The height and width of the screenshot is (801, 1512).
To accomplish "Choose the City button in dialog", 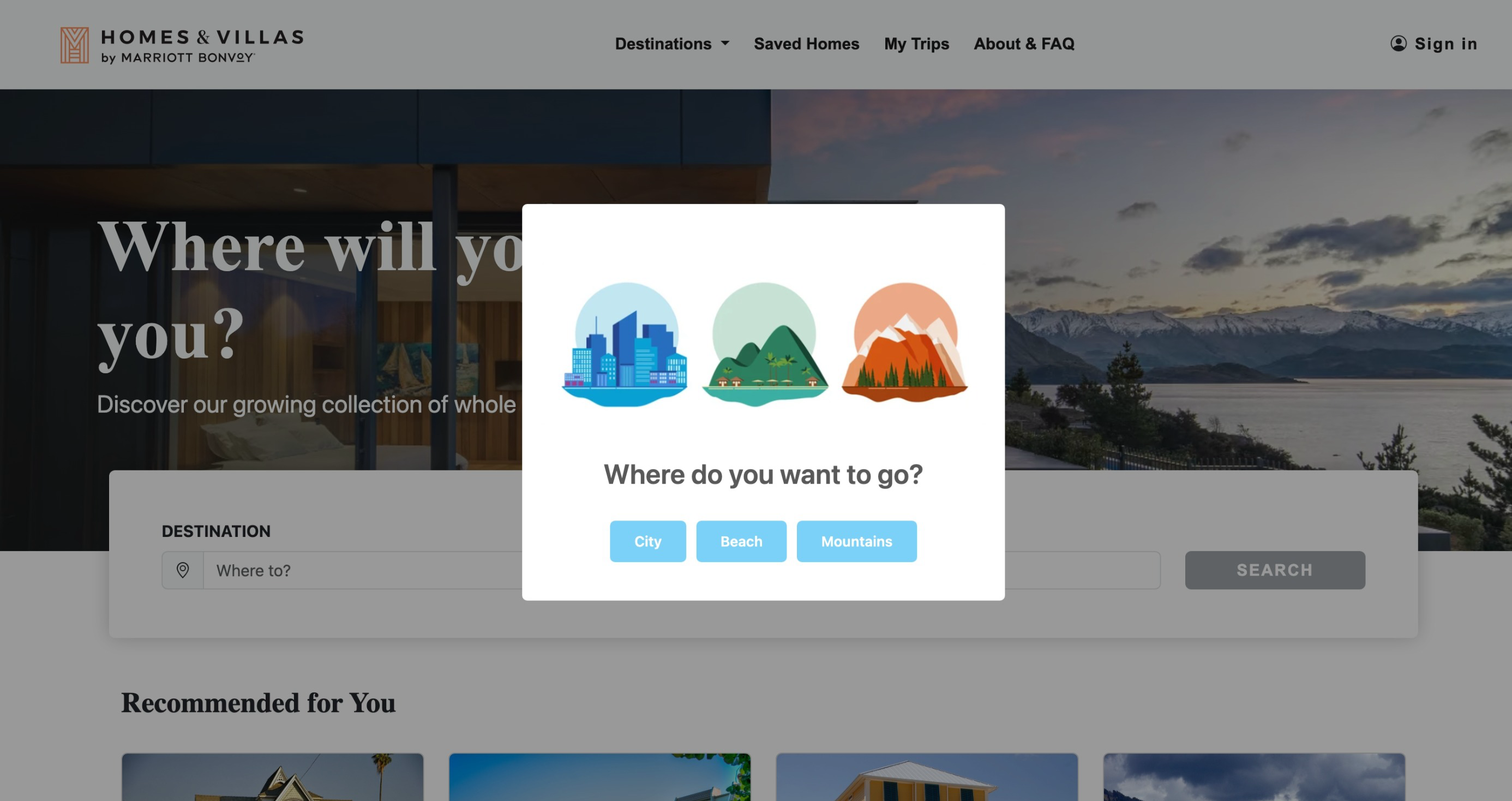I will point(647,541).
